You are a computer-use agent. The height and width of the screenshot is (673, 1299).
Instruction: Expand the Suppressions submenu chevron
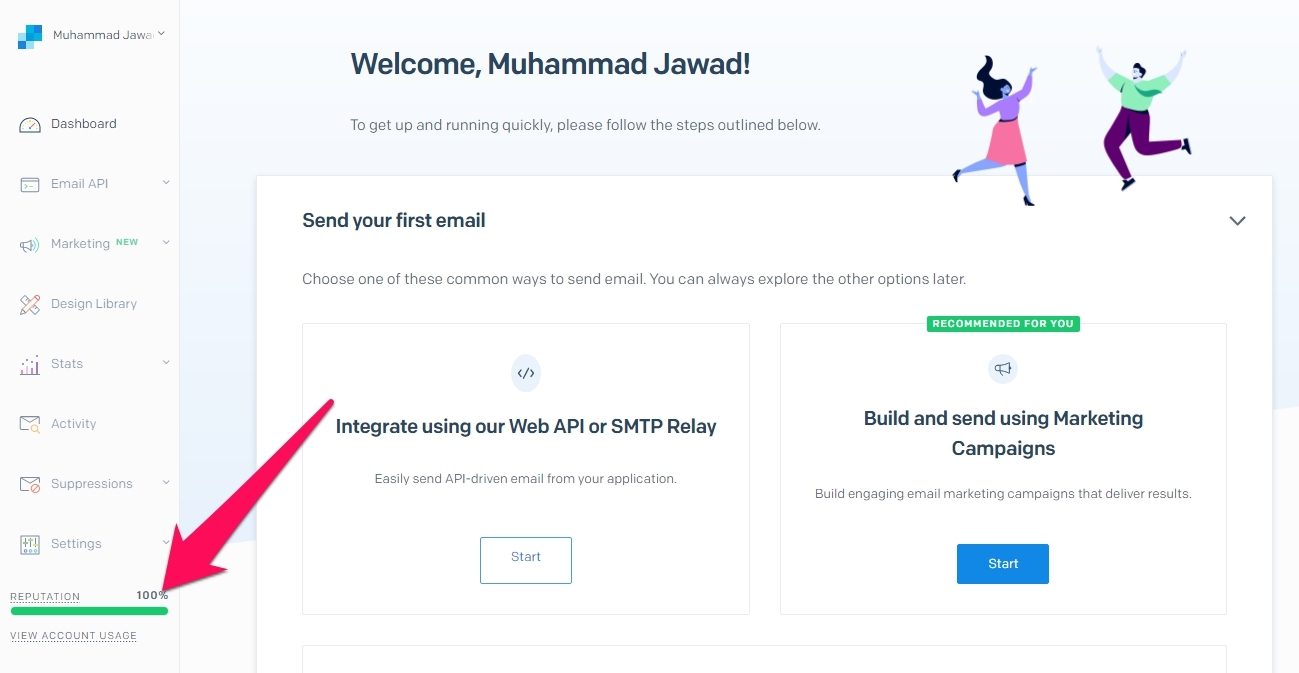coord(166,482)
